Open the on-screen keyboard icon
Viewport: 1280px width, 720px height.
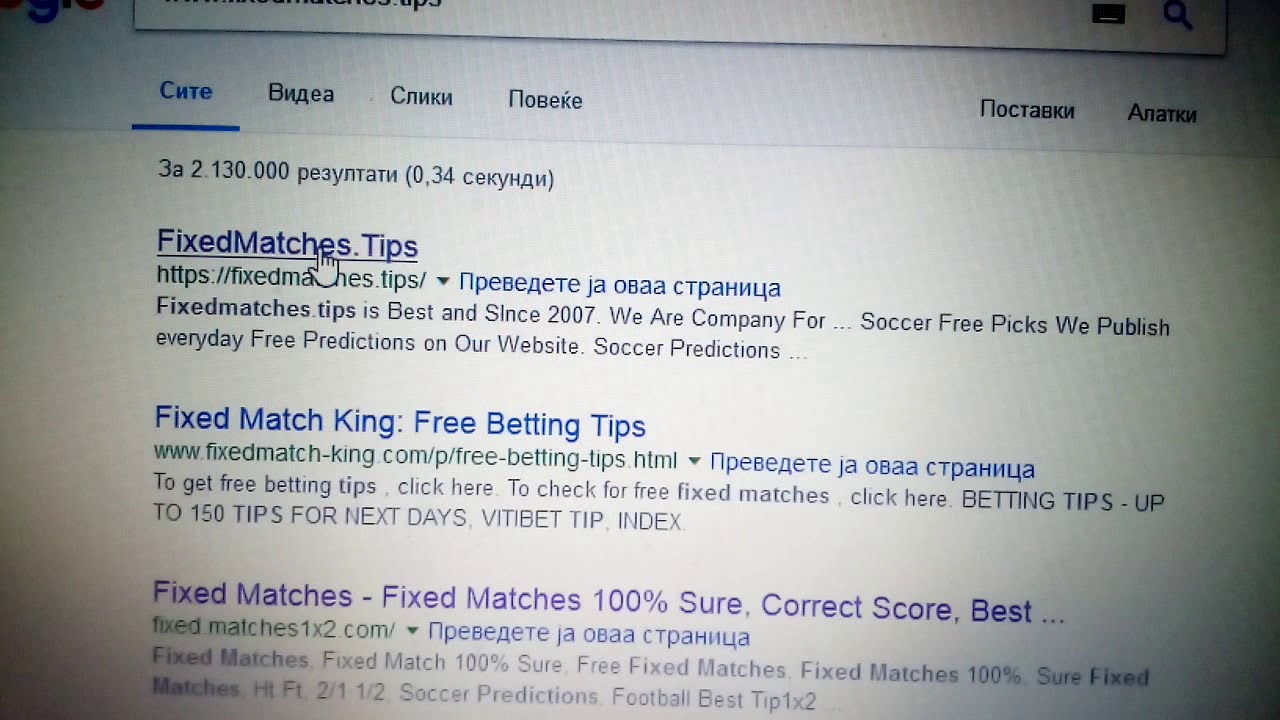[x=1108, y=13]
